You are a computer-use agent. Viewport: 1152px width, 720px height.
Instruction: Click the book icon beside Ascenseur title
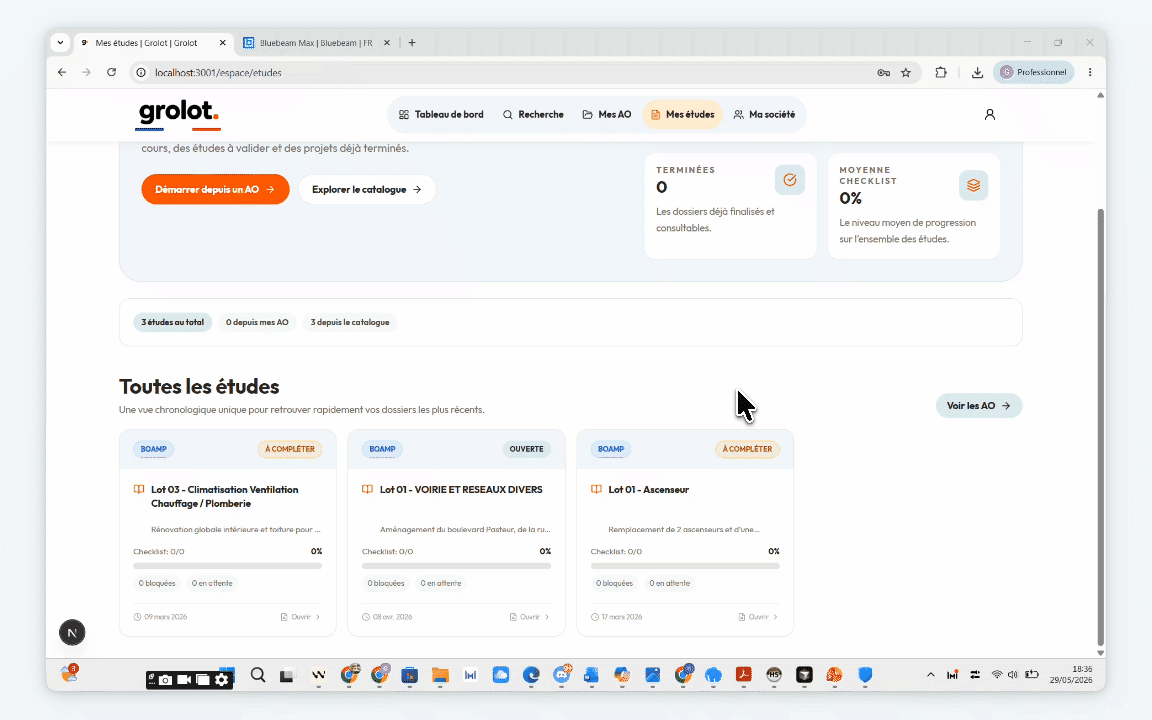tap(596, 489)
